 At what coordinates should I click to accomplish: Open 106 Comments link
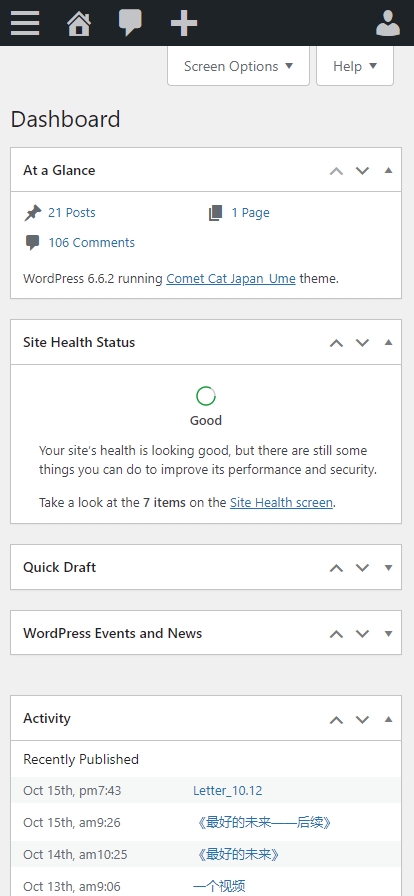point(91,242)
